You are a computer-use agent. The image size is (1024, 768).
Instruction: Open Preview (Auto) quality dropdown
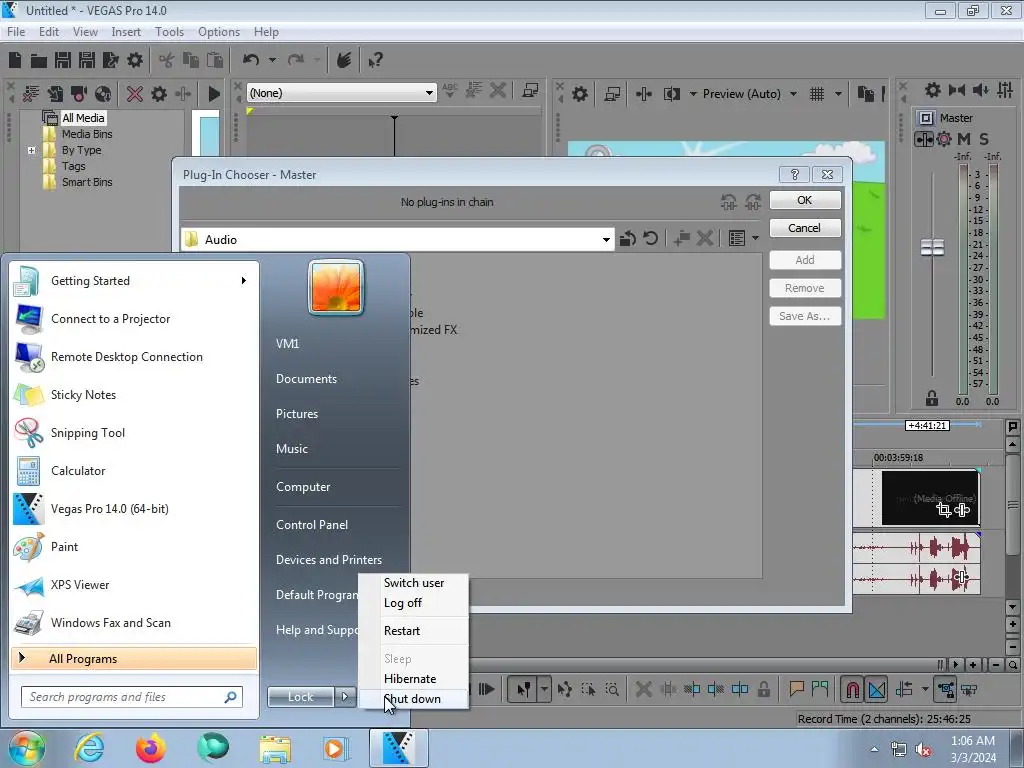(x=793, y=94)
